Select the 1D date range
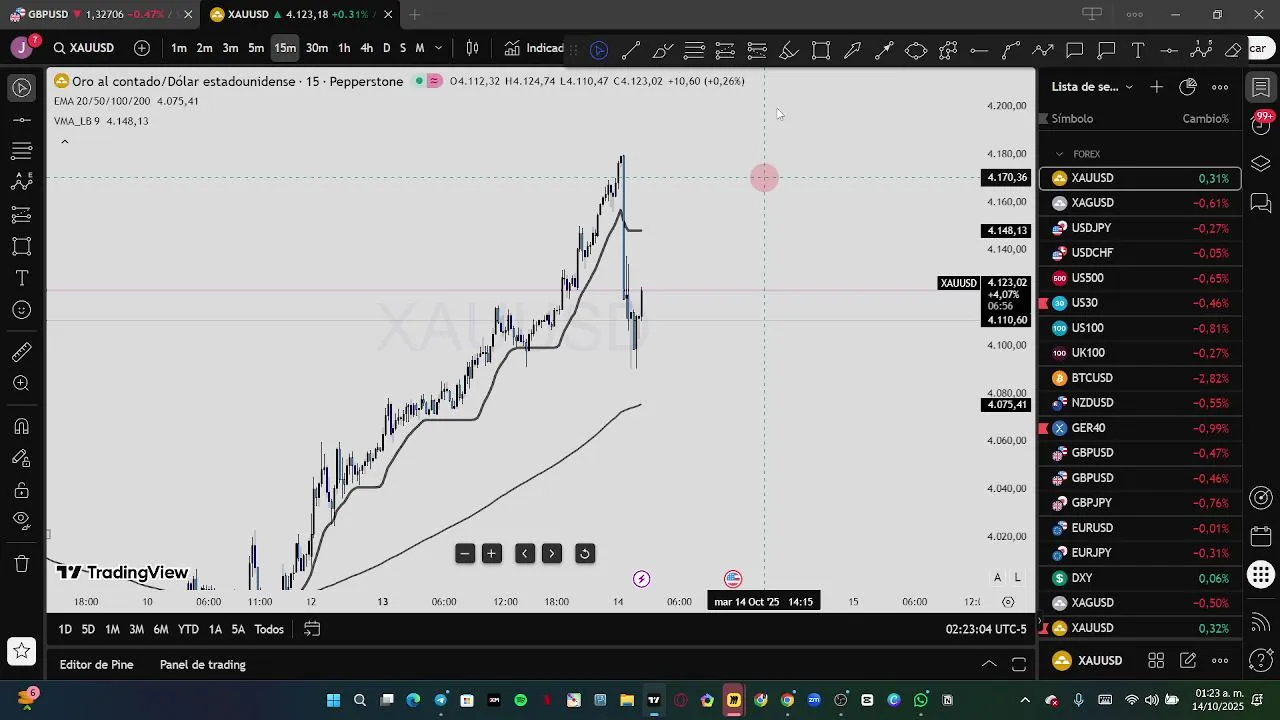Viewport: 1280px width, 720px height. [x=65, y=629]
